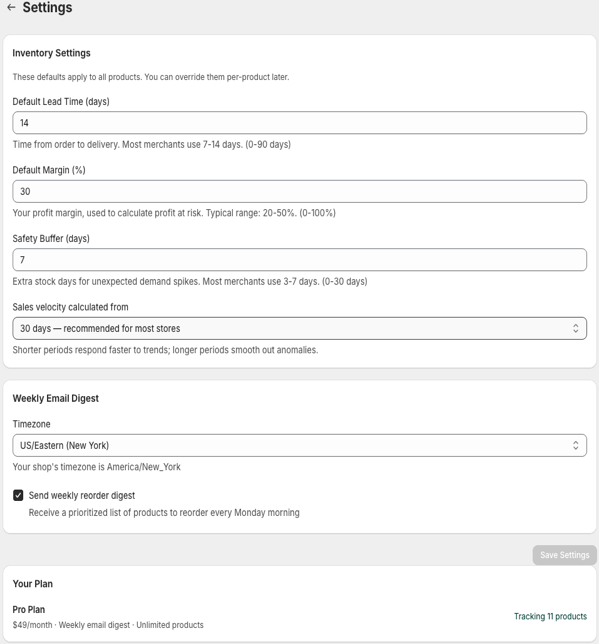Click the Default Lead Time input field
The height and width of the screenshot is (644, 599).
(x=300, y=123)
